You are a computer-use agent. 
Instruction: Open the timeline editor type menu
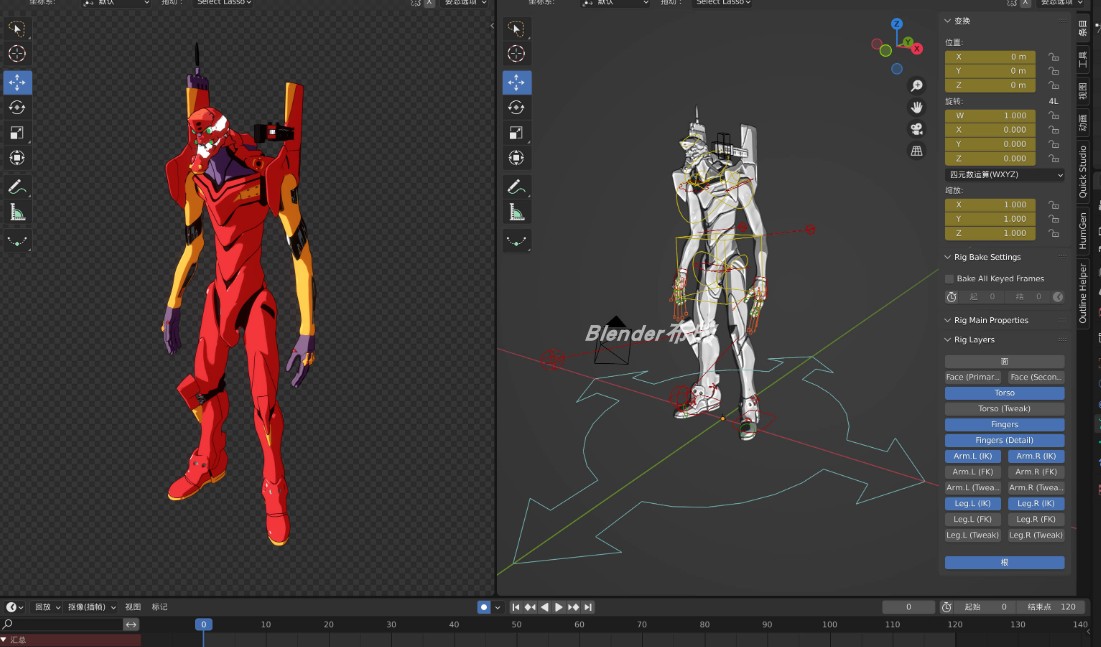(14, 607)
